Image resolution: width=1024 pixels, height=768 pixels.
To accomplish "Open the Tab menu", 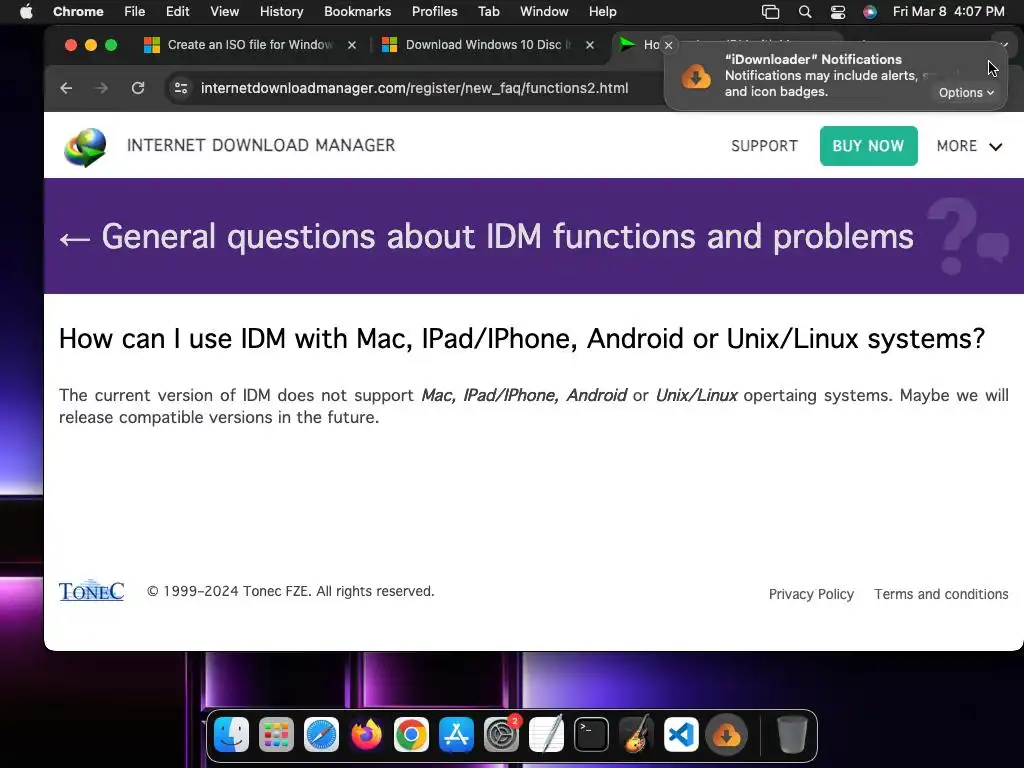I will click(x=488, y=12).
